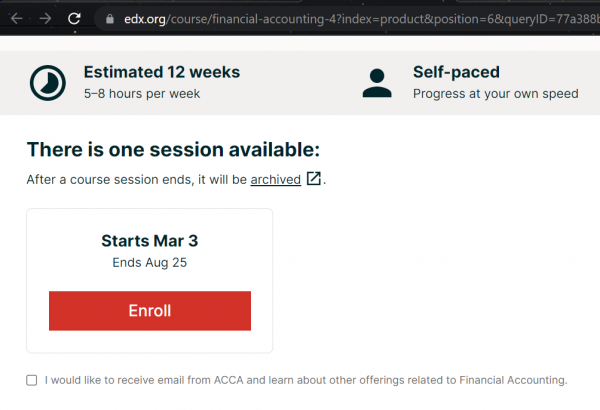Click the Self-paced heading
This screenshot has height=410, width=600.
(456, 72)
